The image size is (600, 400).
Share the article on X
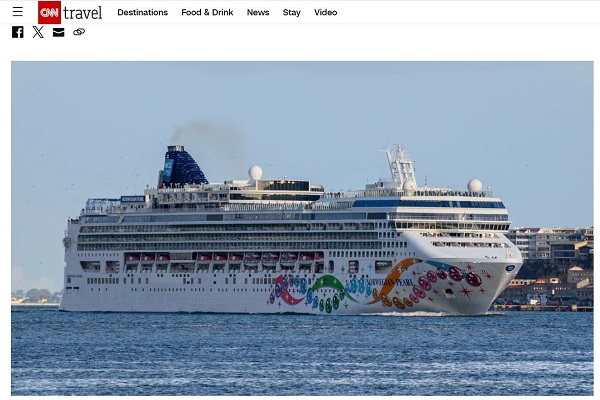(38, 32)
